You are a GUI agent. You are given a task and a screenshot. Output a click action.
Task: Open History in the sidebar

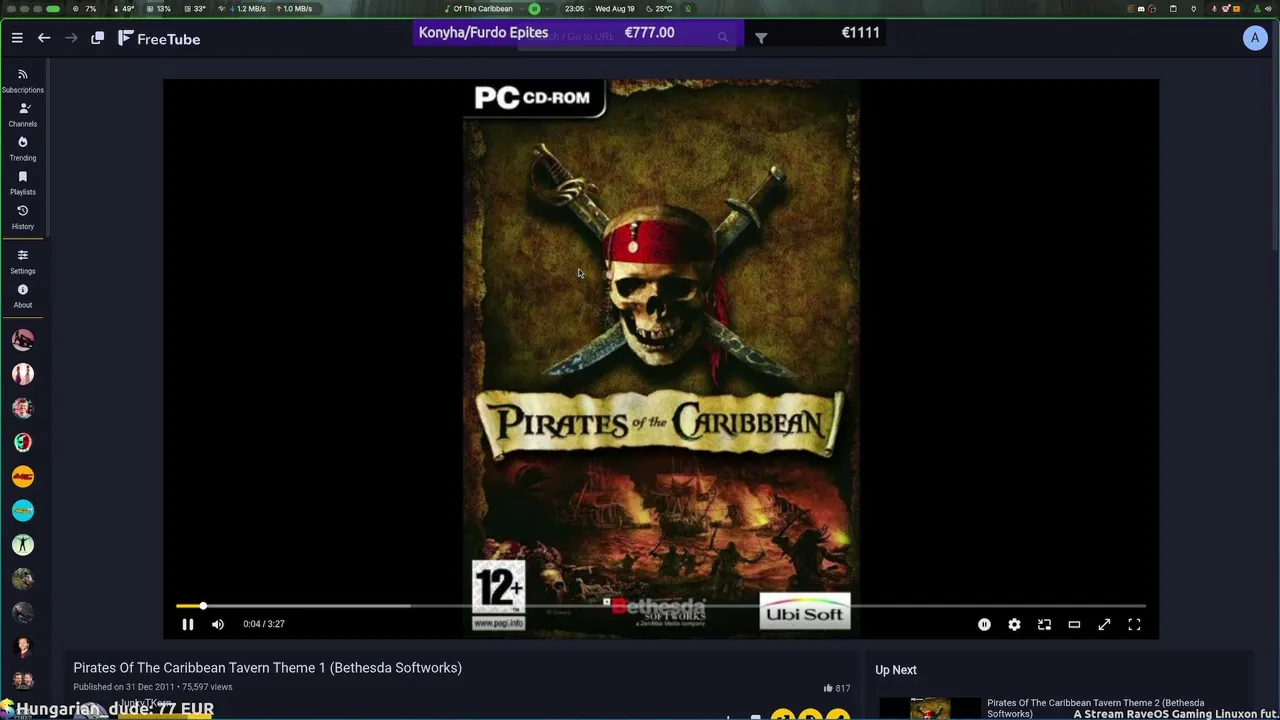coord(23,217)
